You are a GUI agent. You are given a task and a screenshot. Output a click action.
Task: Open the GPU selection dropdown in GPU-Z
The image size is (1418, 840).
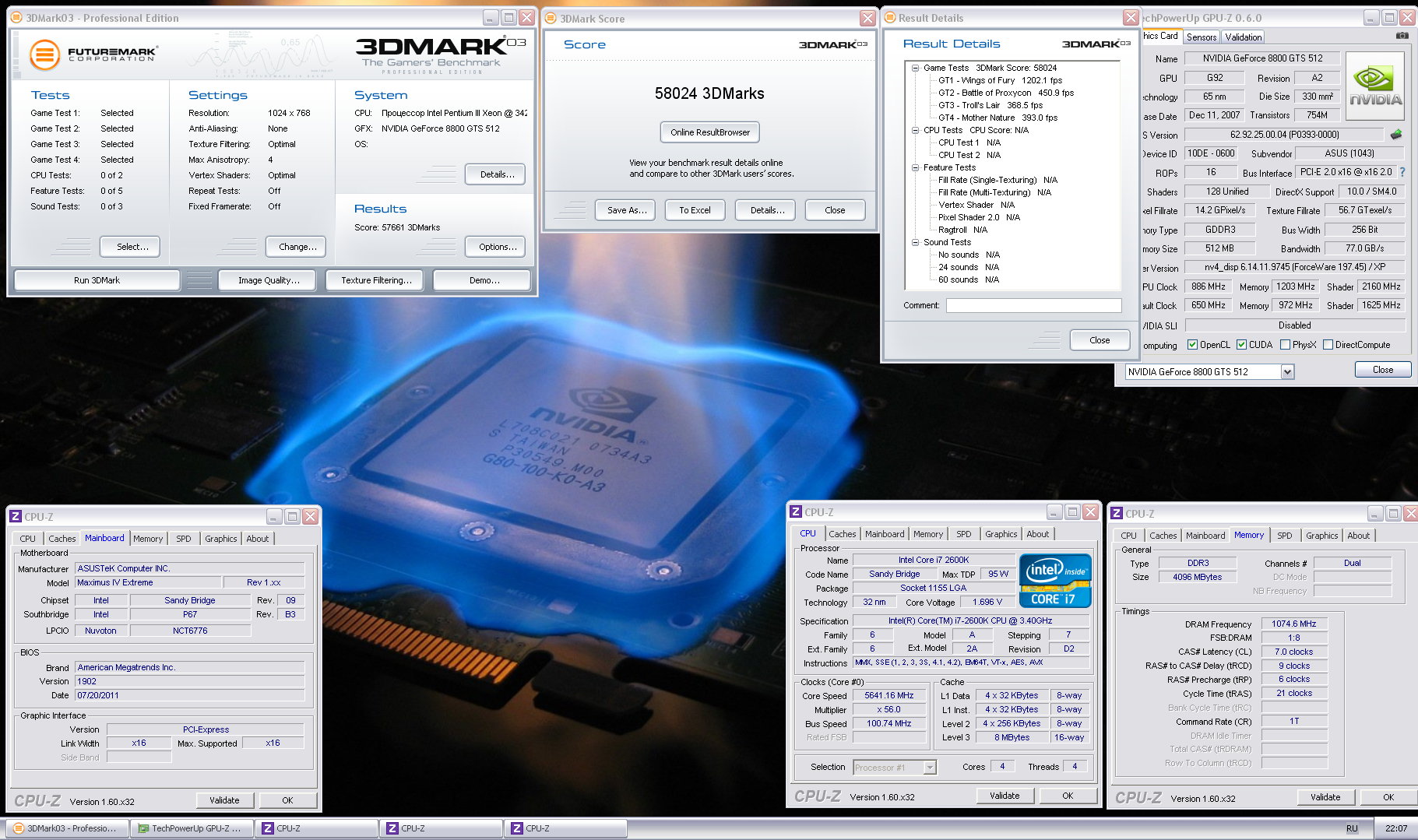pyautogui.click(x=1287, y=372)
